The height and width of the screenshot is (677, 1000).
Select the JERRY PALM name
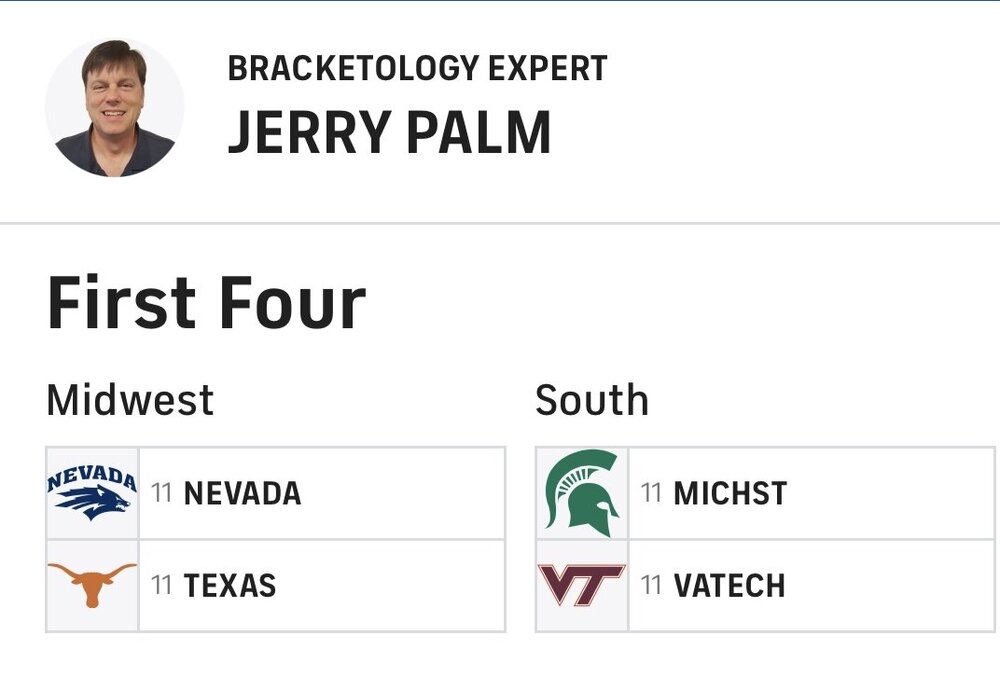(x=389, y=132)
